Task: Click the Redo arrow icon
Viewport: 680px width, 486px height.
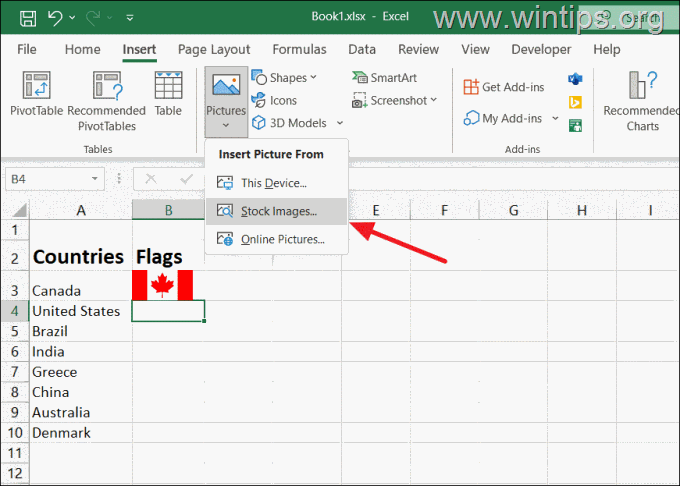Action: 93,18
